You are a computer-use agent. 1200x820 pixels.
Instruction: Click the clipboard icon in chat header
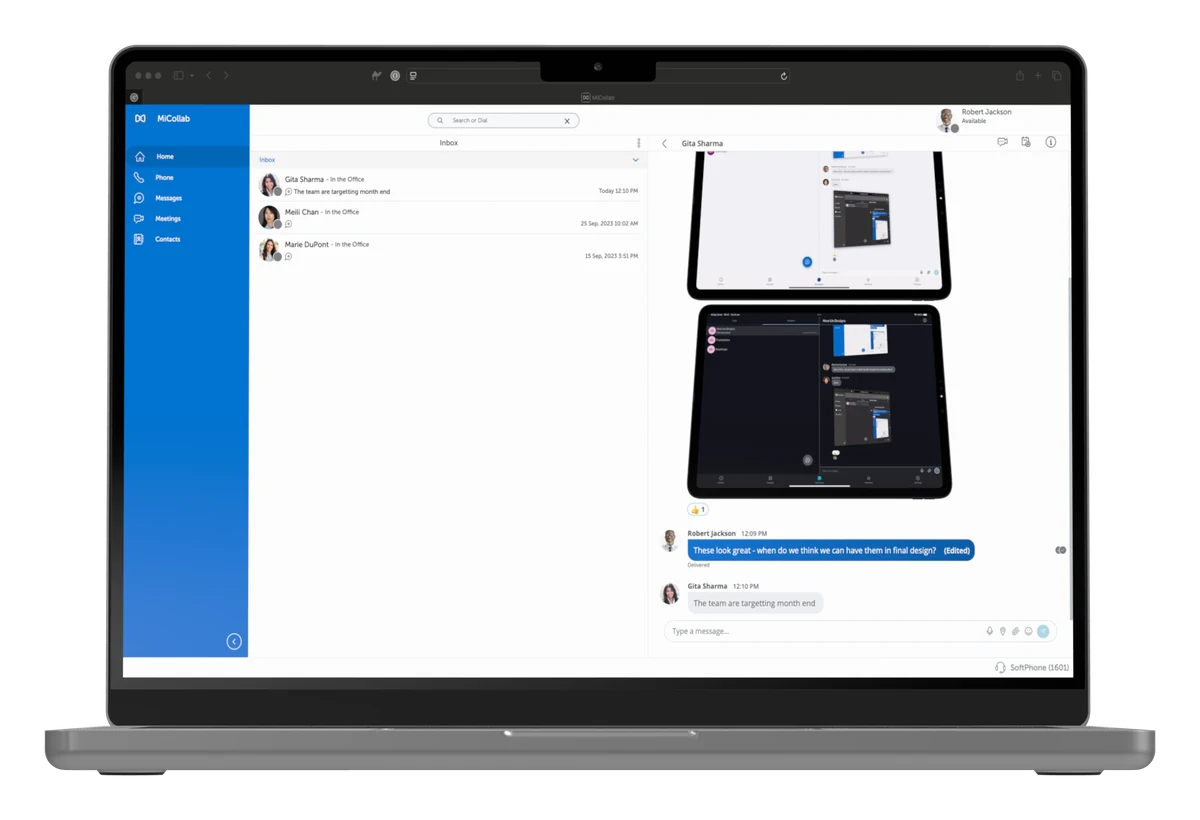(1026, 142)
